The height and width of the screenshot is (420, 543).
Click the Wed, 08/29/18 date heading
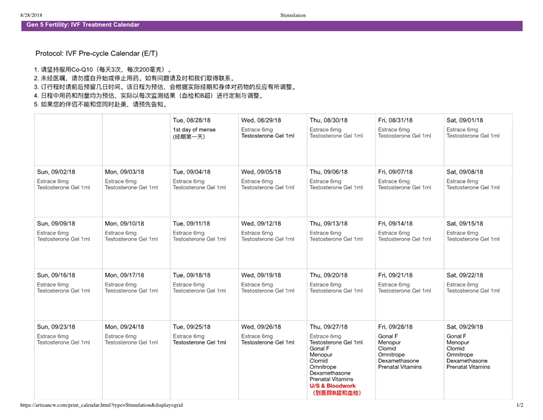[261, 120]
